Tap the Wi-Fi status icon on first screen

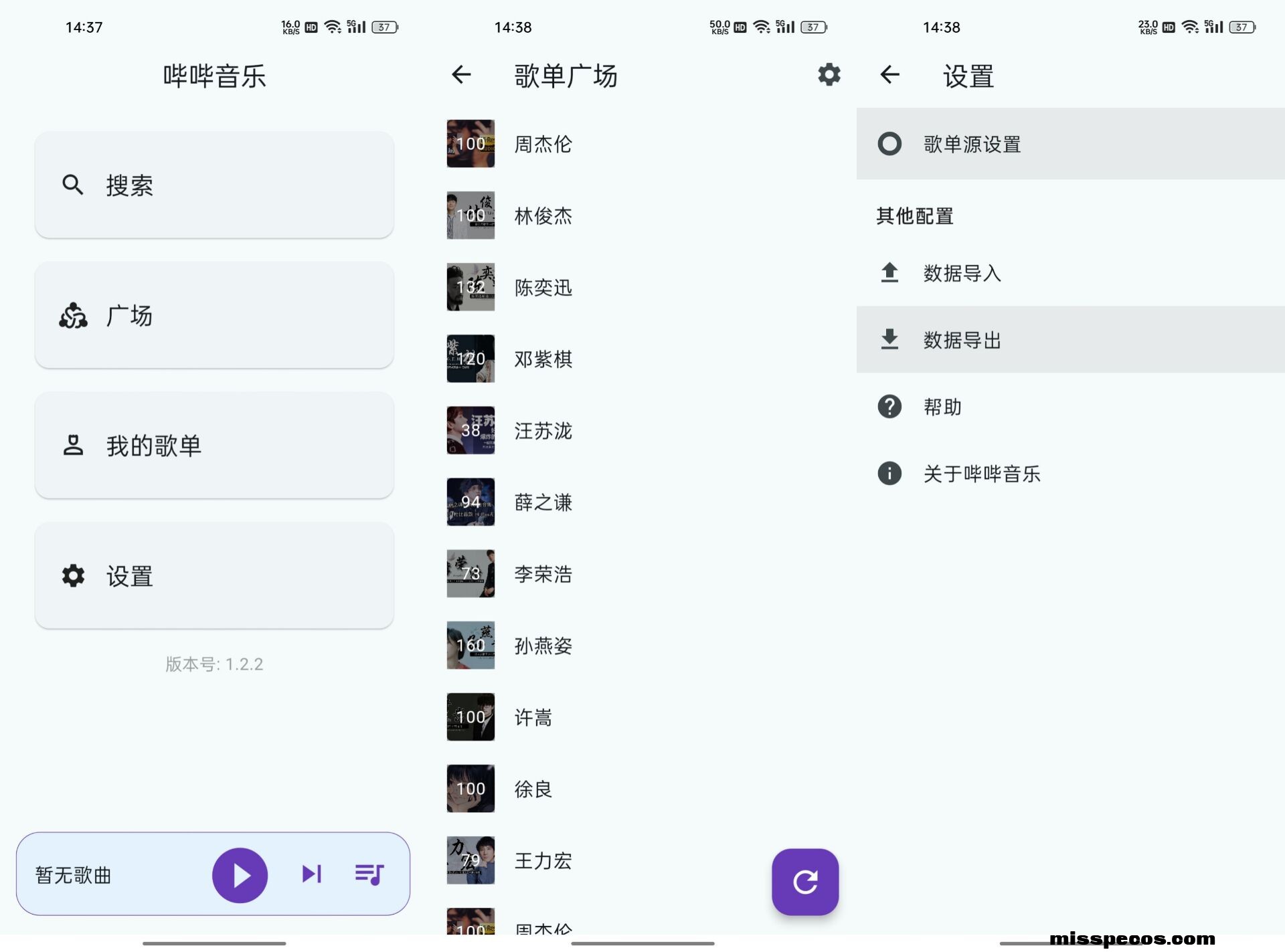point(332,27)
